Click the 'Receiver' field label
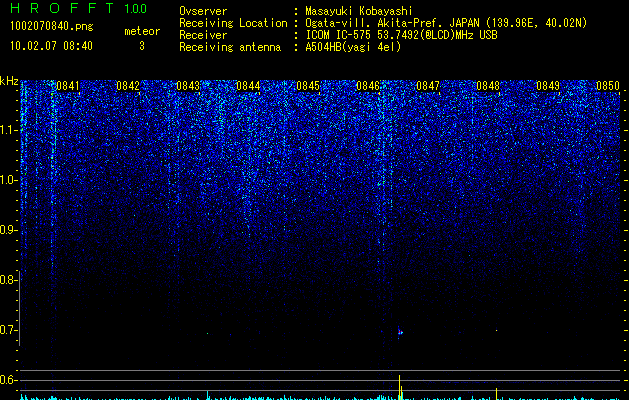Screen dimensions: 629x400 pos(203,35)
